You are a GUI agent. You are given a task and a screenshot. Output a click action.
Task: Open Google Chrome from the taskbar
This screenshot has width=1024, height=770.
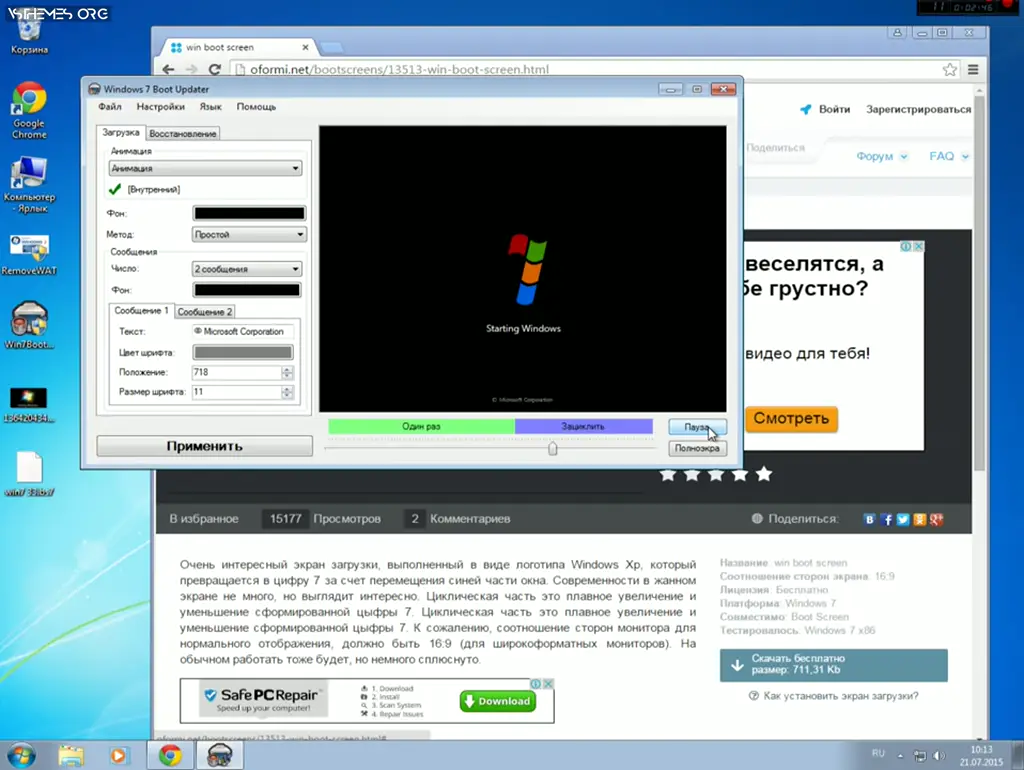pos(169,755)
